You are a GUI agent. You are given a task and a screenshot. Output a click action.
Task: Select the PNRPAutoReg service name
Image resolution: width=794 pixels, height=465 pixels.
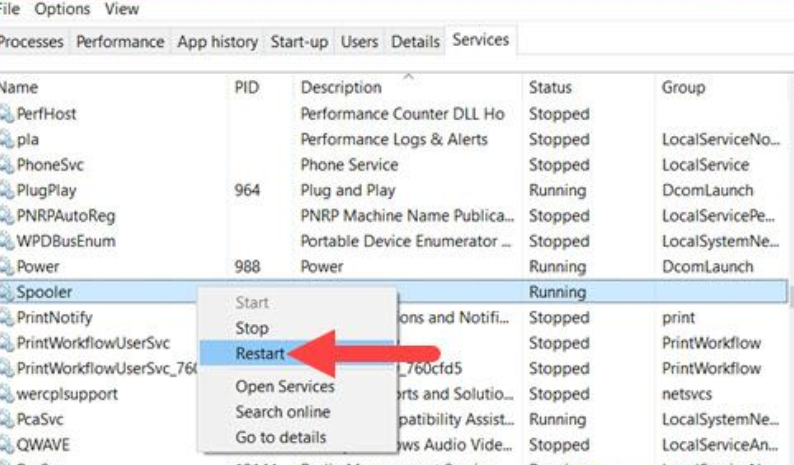pos(66,216)
